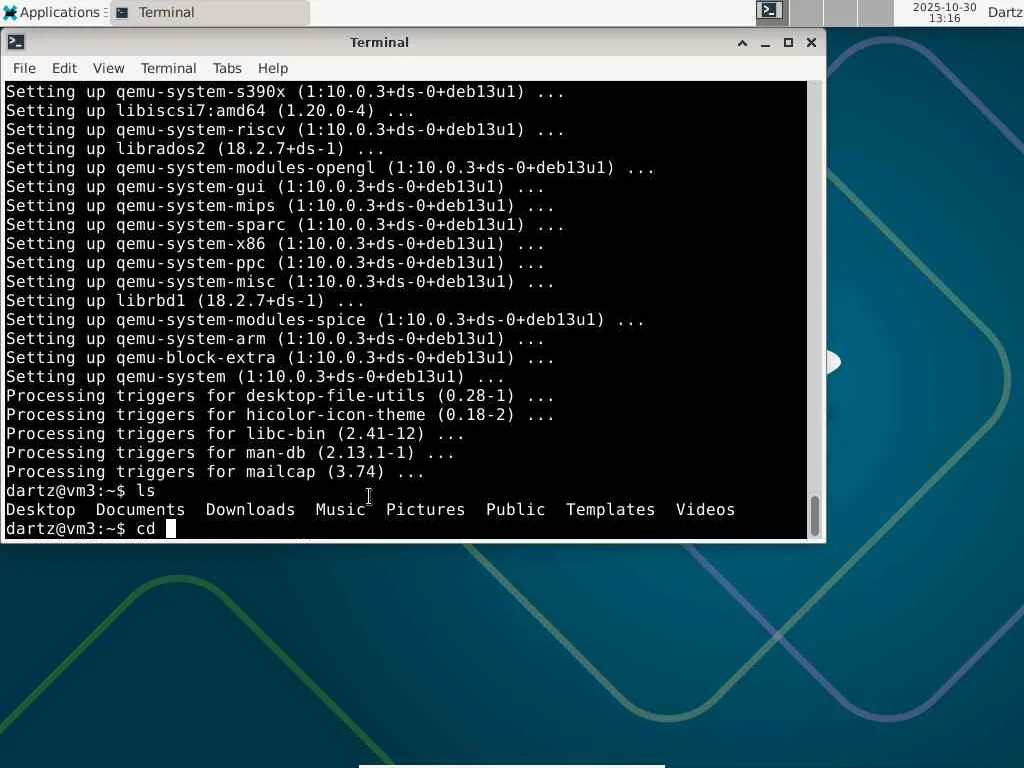This screenshot has height=768, width=1024.
Task: Click the 'qemu-block-extra' line
Action: click(x=280, y=357)
